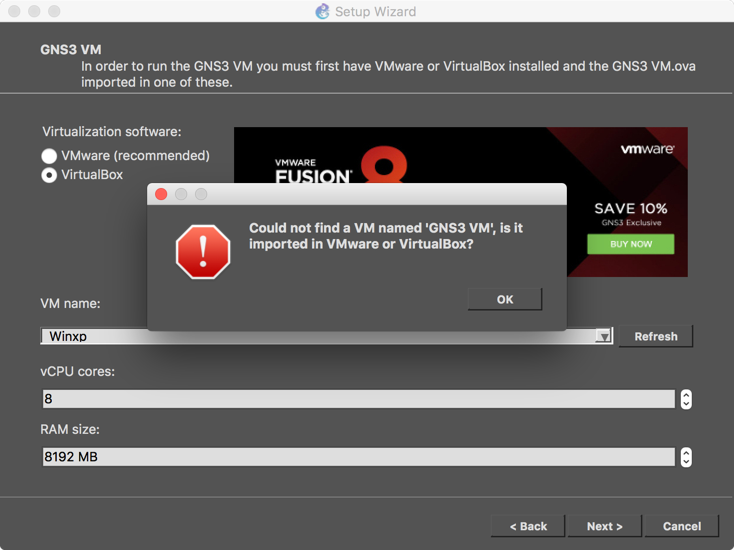This screenshot has height=550, width=734.
Task: Click the SAVE 10% banner text
Action: (x=631, y=208)
